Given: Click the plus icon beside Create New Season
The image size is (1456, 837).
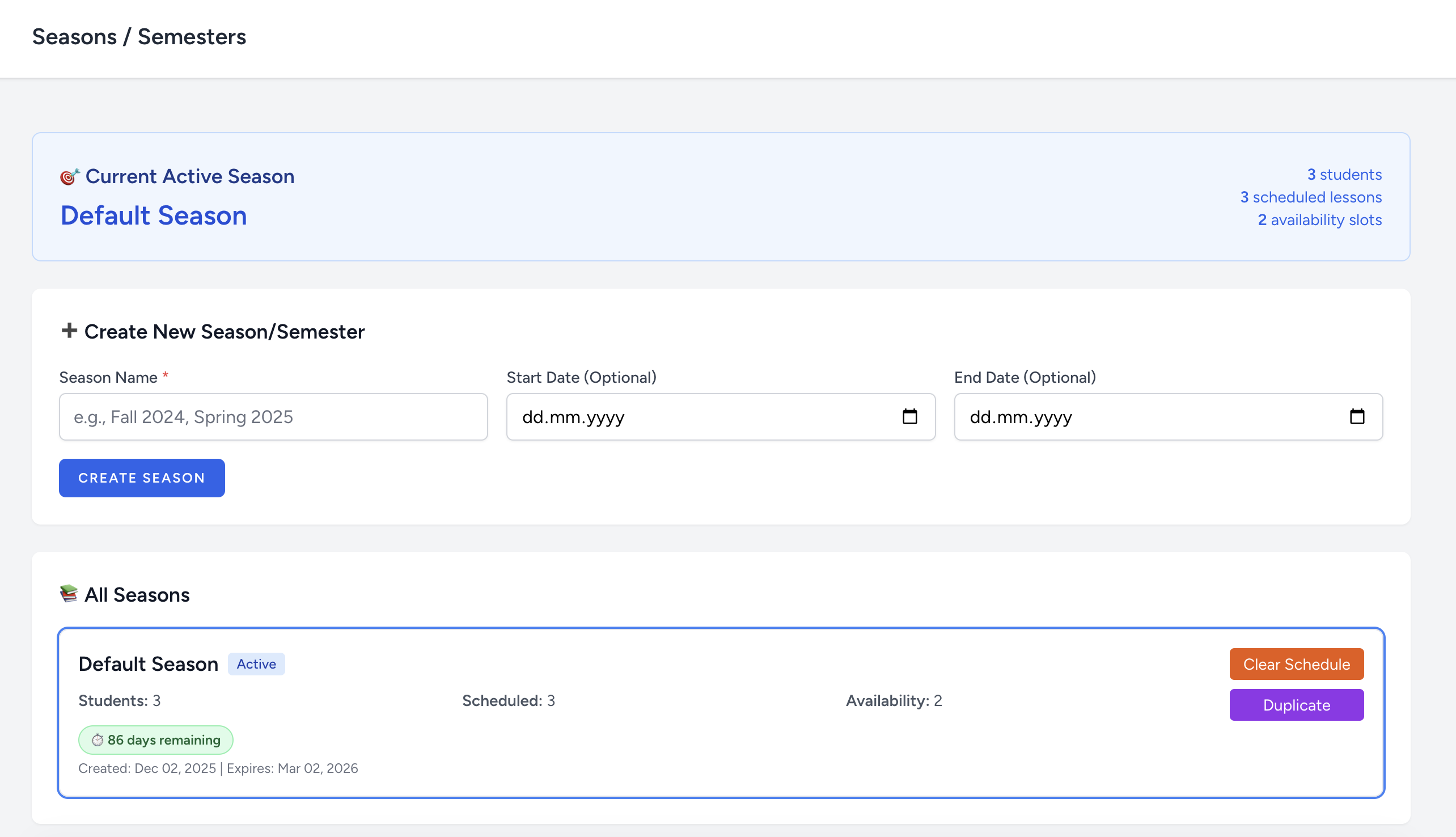Looking at the screenshot, I should coord(69,331).
